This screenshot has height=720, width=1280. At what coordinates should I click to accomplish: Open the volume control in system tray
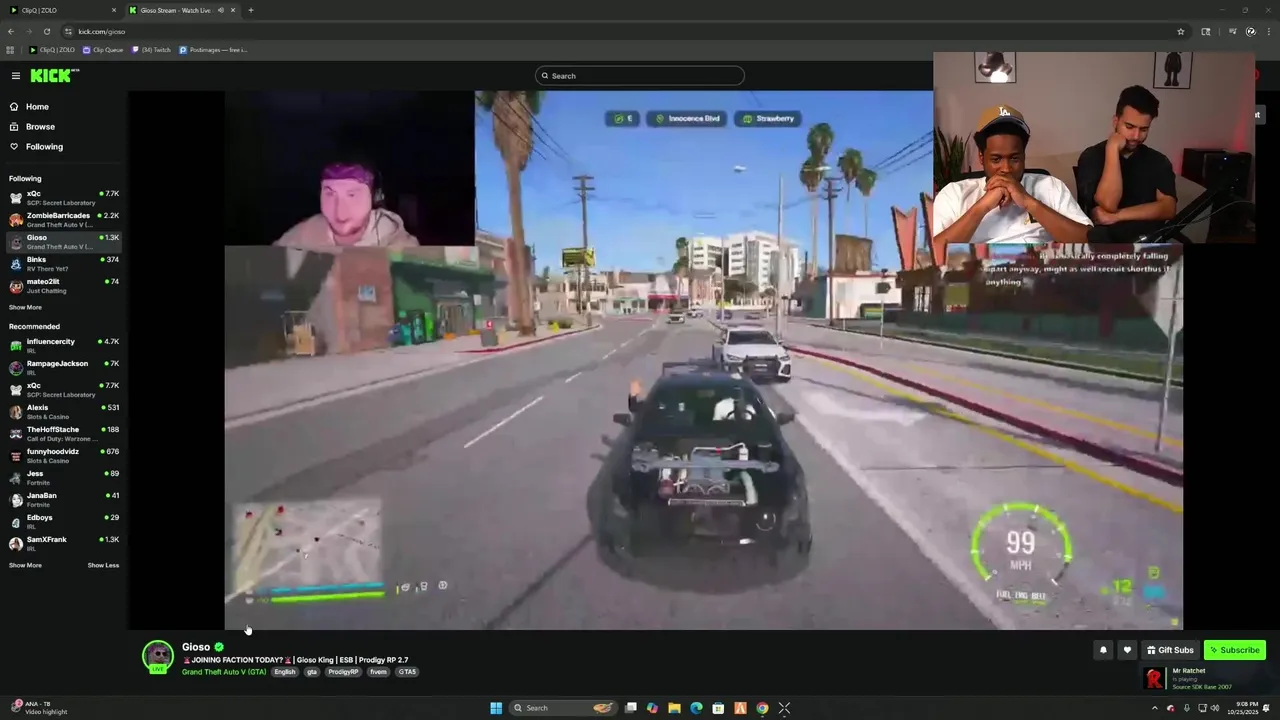[1214, 708]
